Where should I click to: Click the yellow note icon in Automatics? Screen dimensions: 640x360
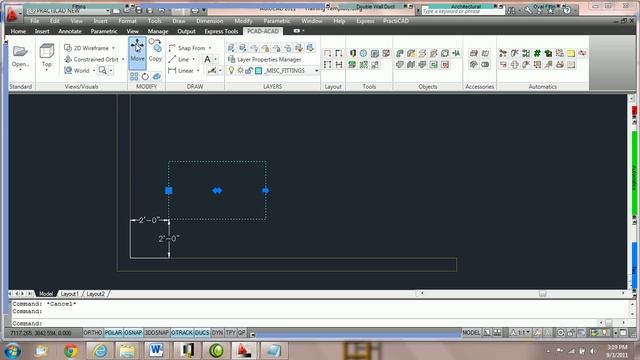point(571,53)
